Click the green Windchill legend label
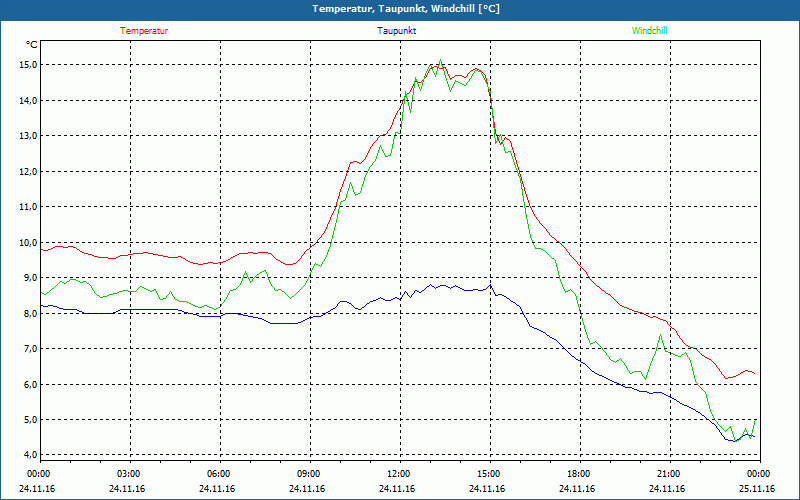 [x=649, y=31]
